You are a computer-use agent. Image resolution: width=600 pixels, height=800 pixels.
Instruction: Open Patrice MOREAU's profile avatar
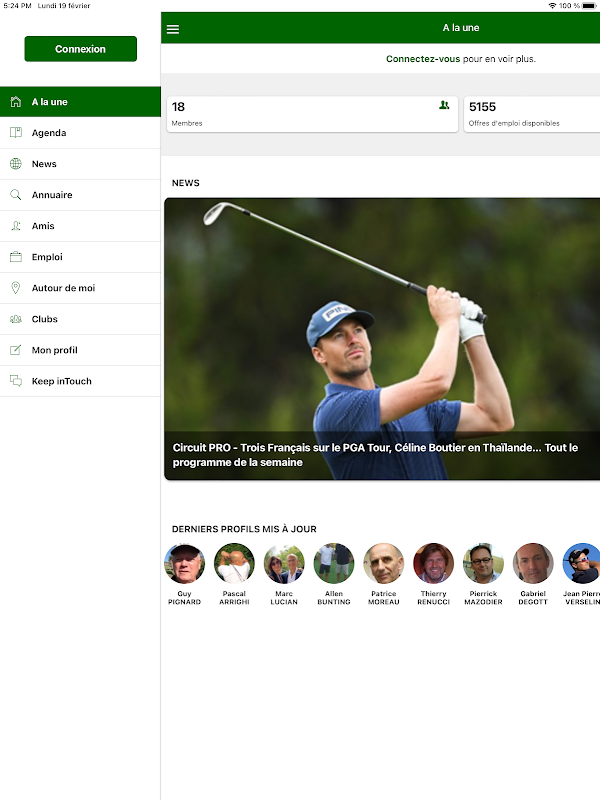384,563
